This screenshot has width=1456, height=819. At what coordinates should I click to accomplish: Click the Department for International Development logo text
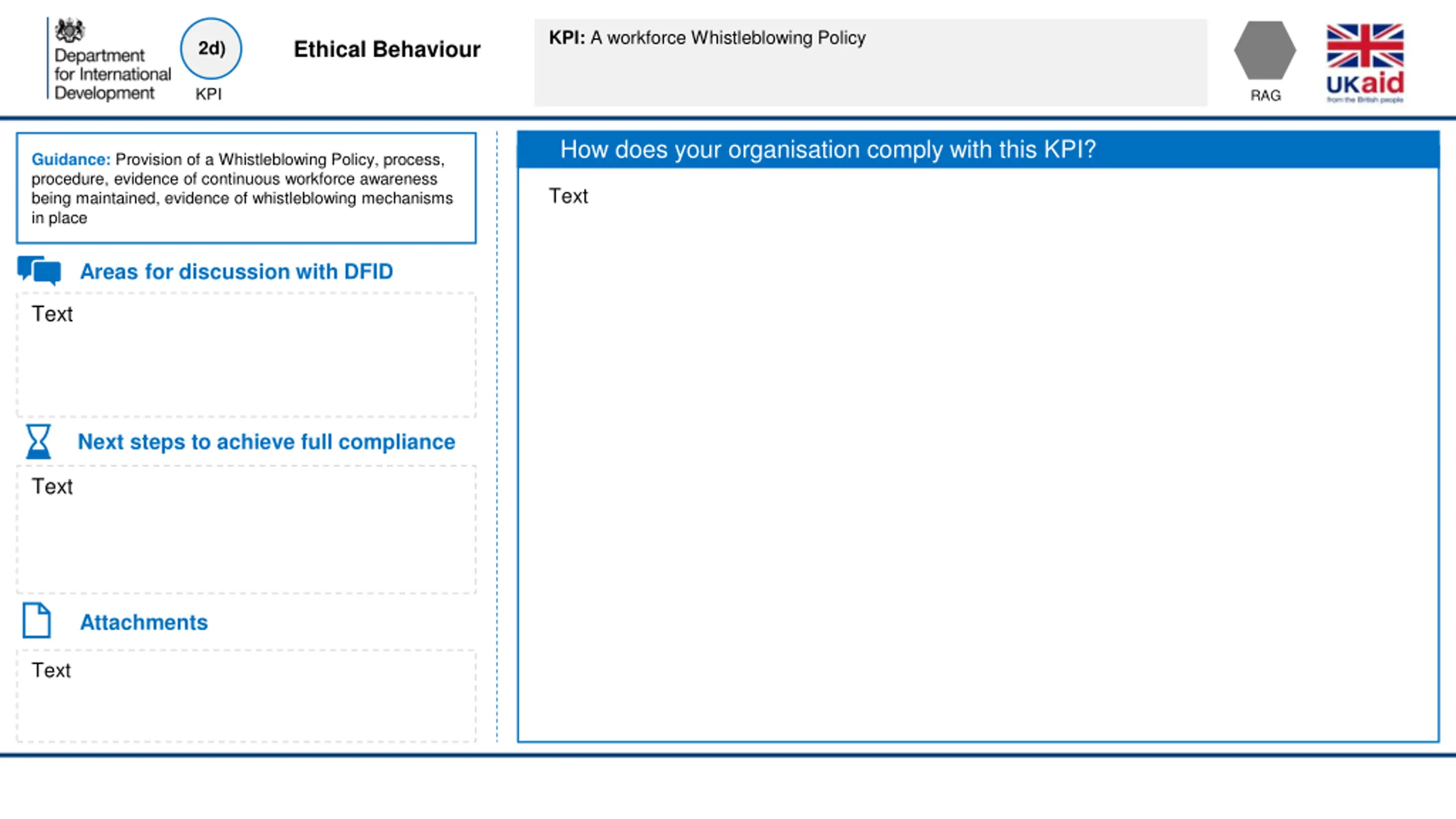[x=112, y=74]
